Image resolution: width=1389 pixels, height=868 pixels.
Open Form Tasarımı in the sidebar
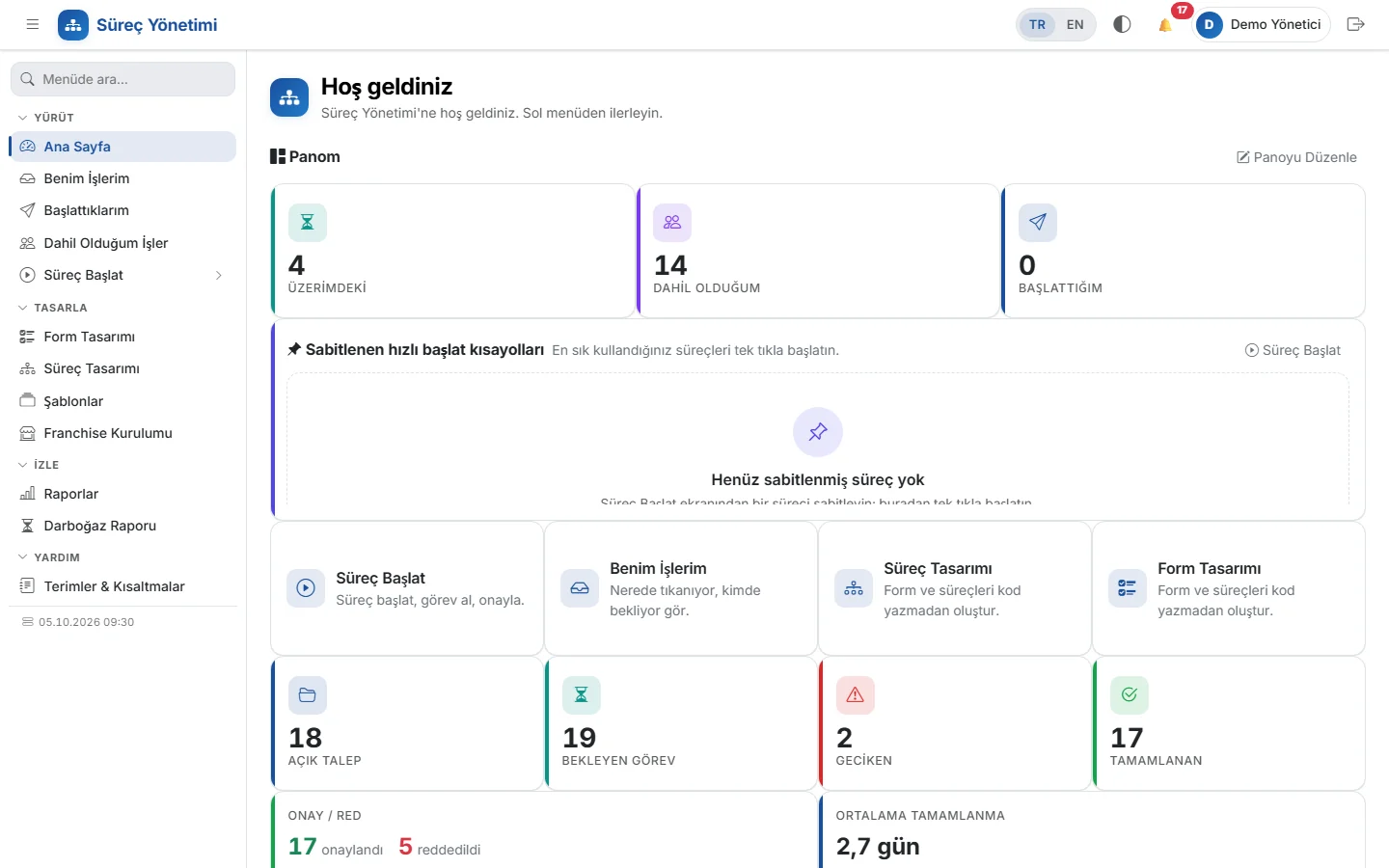[123, 337]
